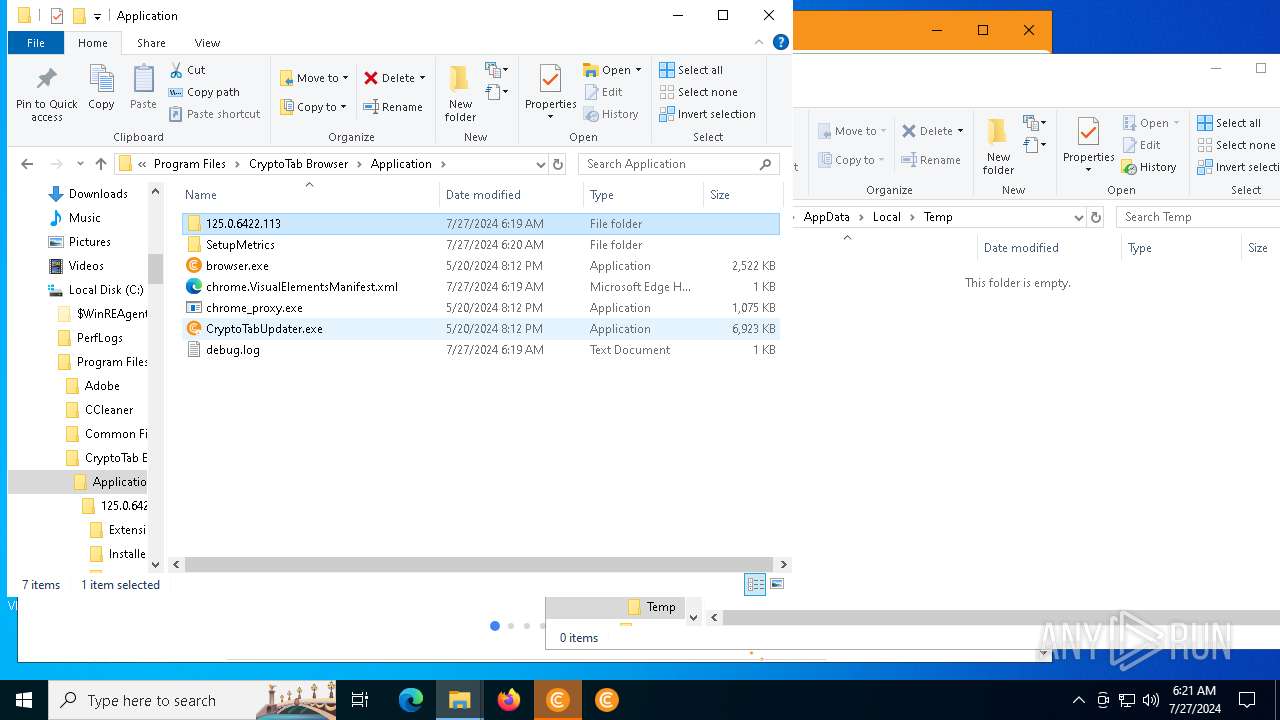Click Rename in Application window ribbon
Screen dimensions: 1280x720
(393, 107)
